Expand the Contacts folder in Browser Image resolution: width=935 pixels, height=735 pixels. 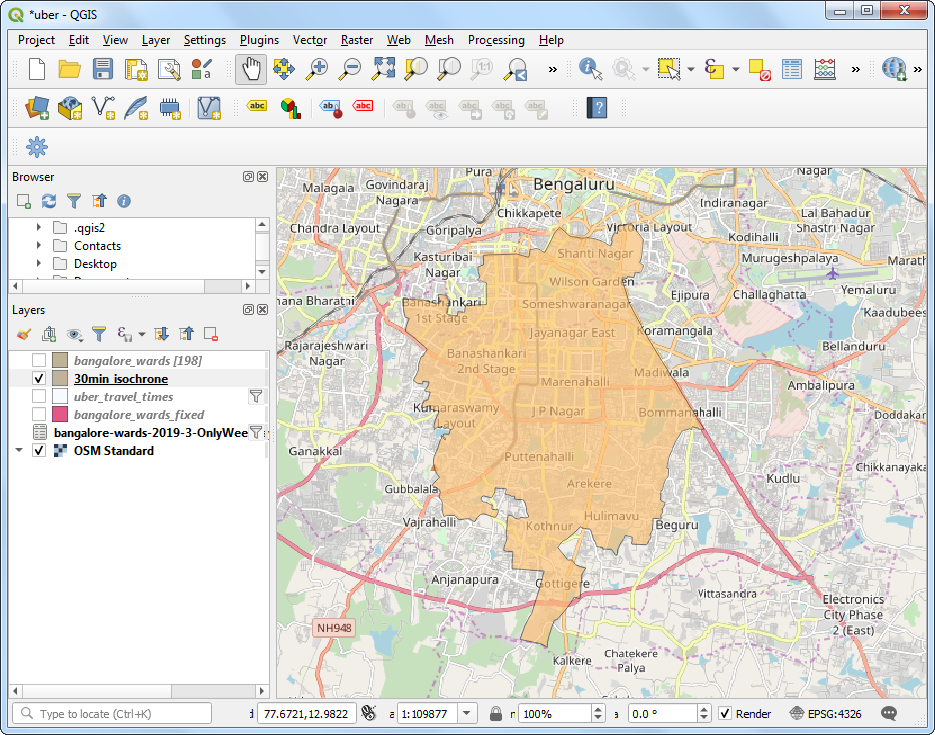click(39, 246)
